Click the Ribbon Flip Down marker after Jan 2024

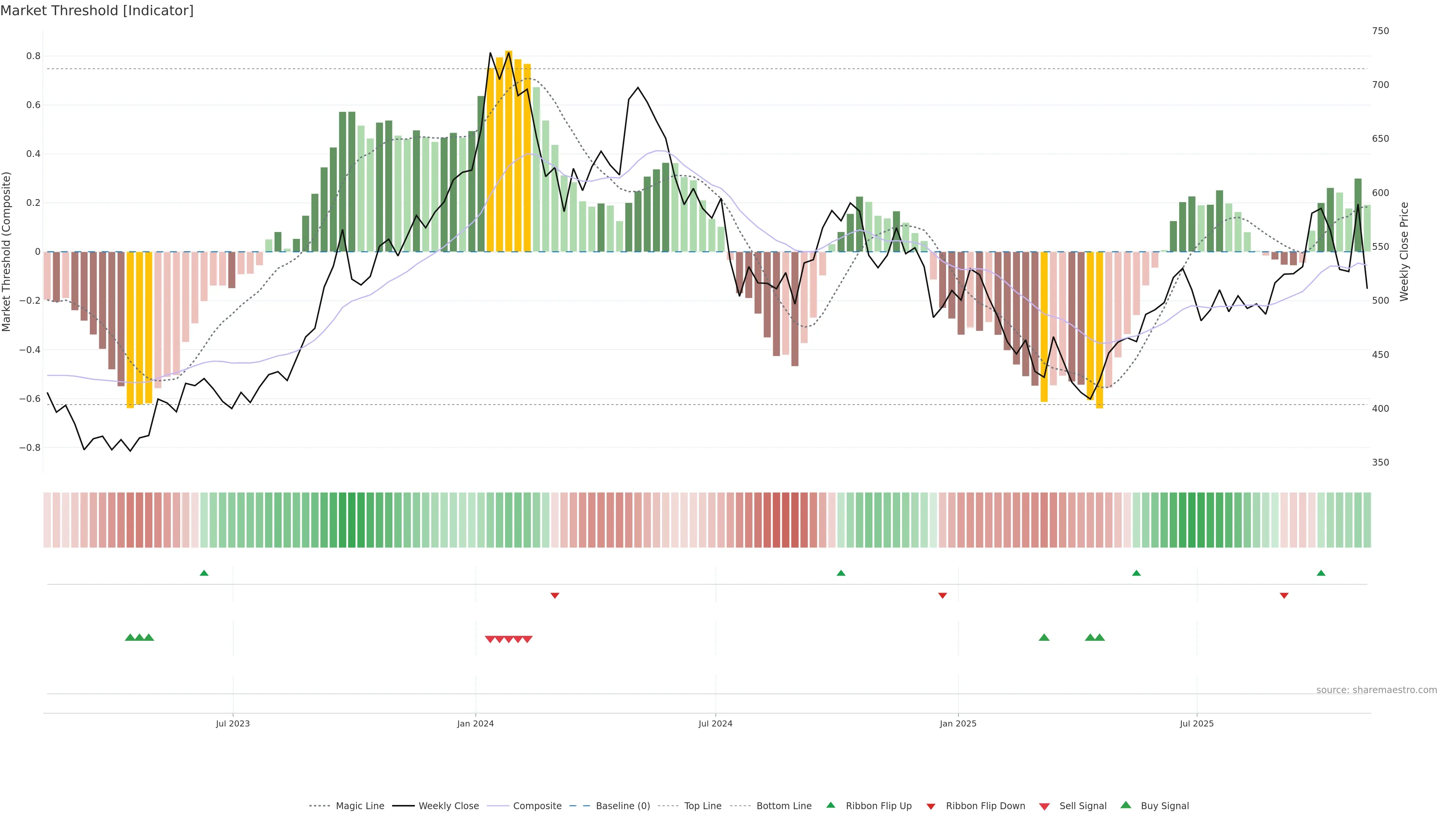click(554, 596)
